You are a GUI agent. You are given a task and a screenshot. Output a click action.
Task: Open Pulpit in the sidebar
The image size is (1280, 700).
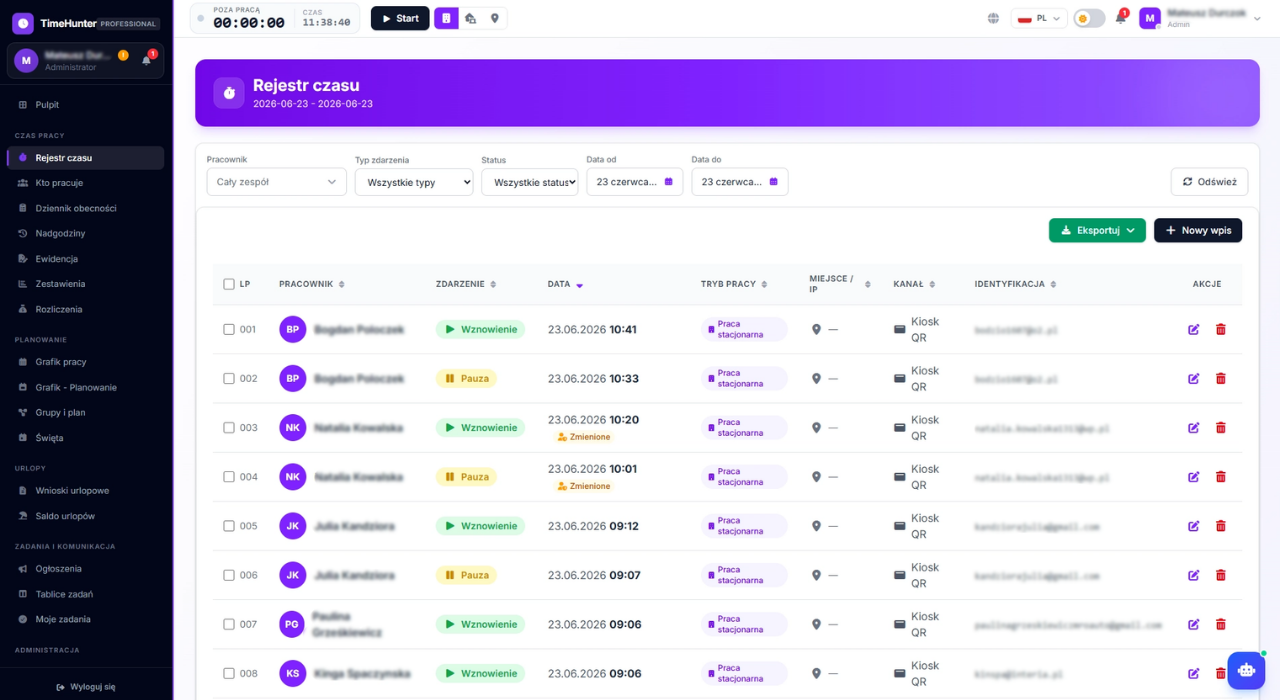85,104
